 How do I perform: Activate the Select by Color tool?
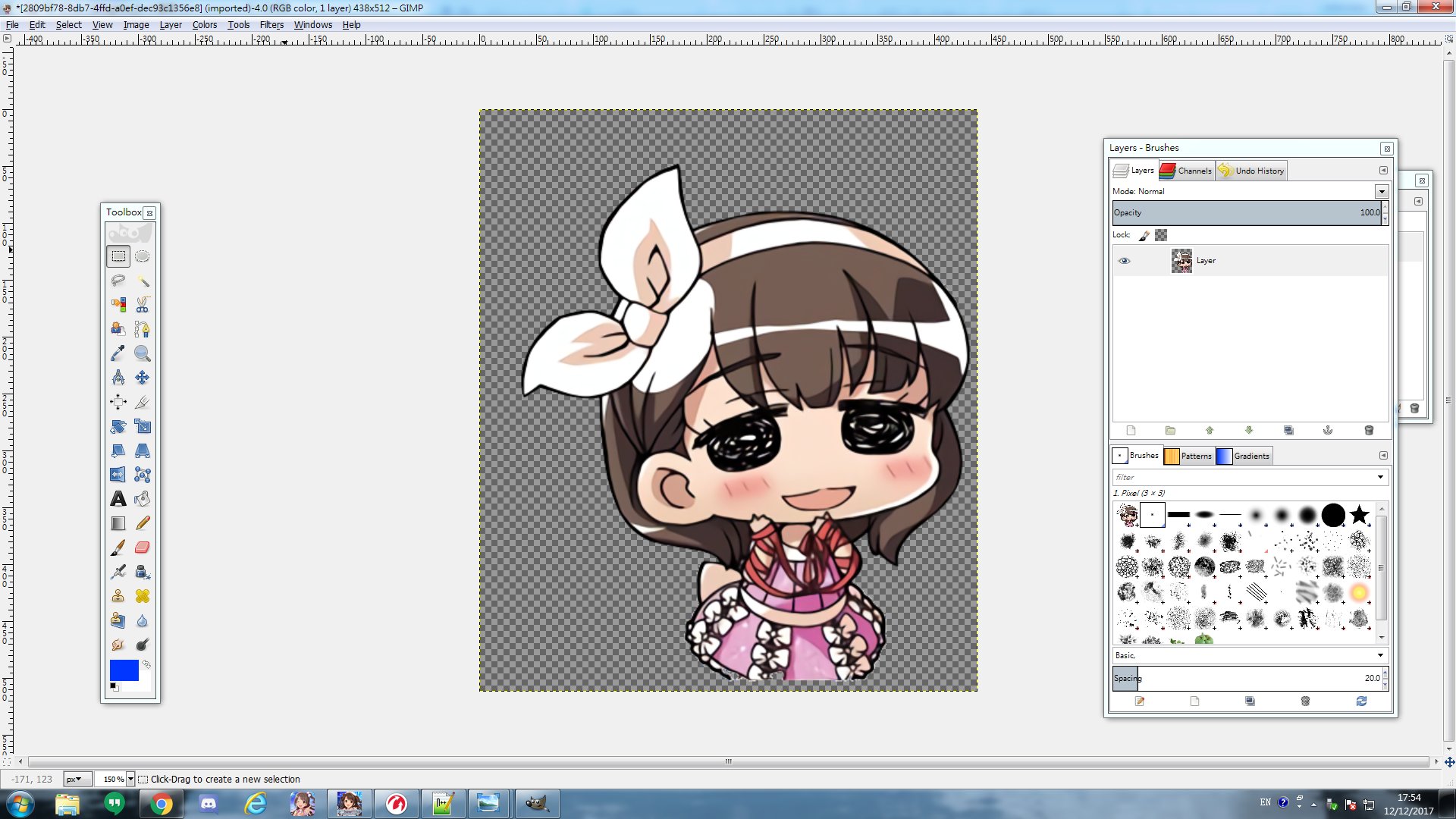tap(118, 305)
